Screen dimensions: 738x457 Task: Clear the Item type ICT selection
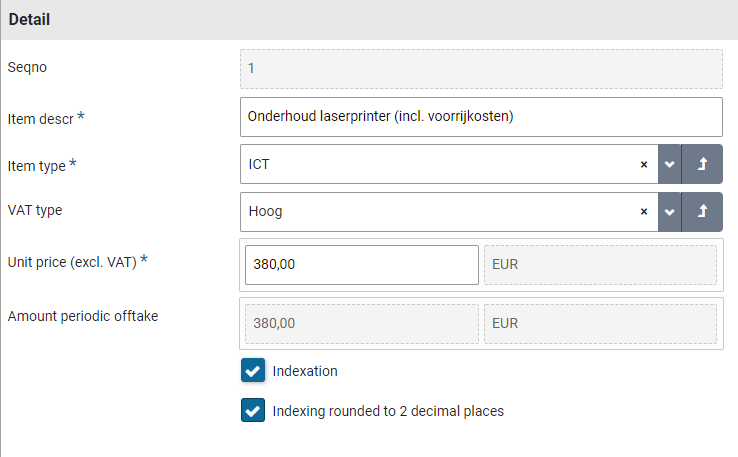[x=644, y=164]
